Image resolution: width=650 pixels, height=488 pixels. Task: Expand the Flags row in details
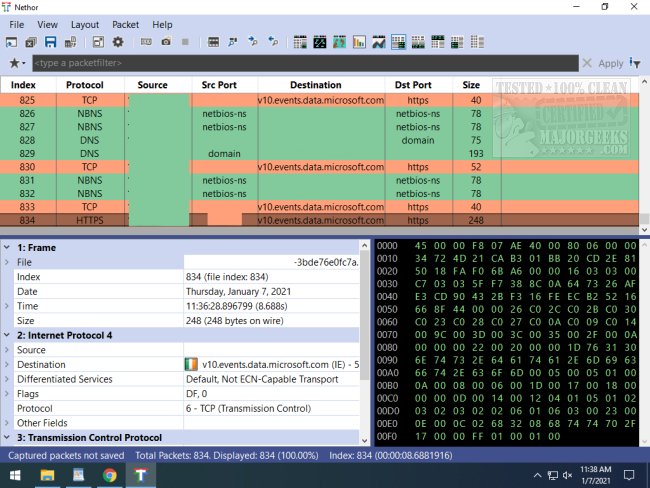coord(7,394)
